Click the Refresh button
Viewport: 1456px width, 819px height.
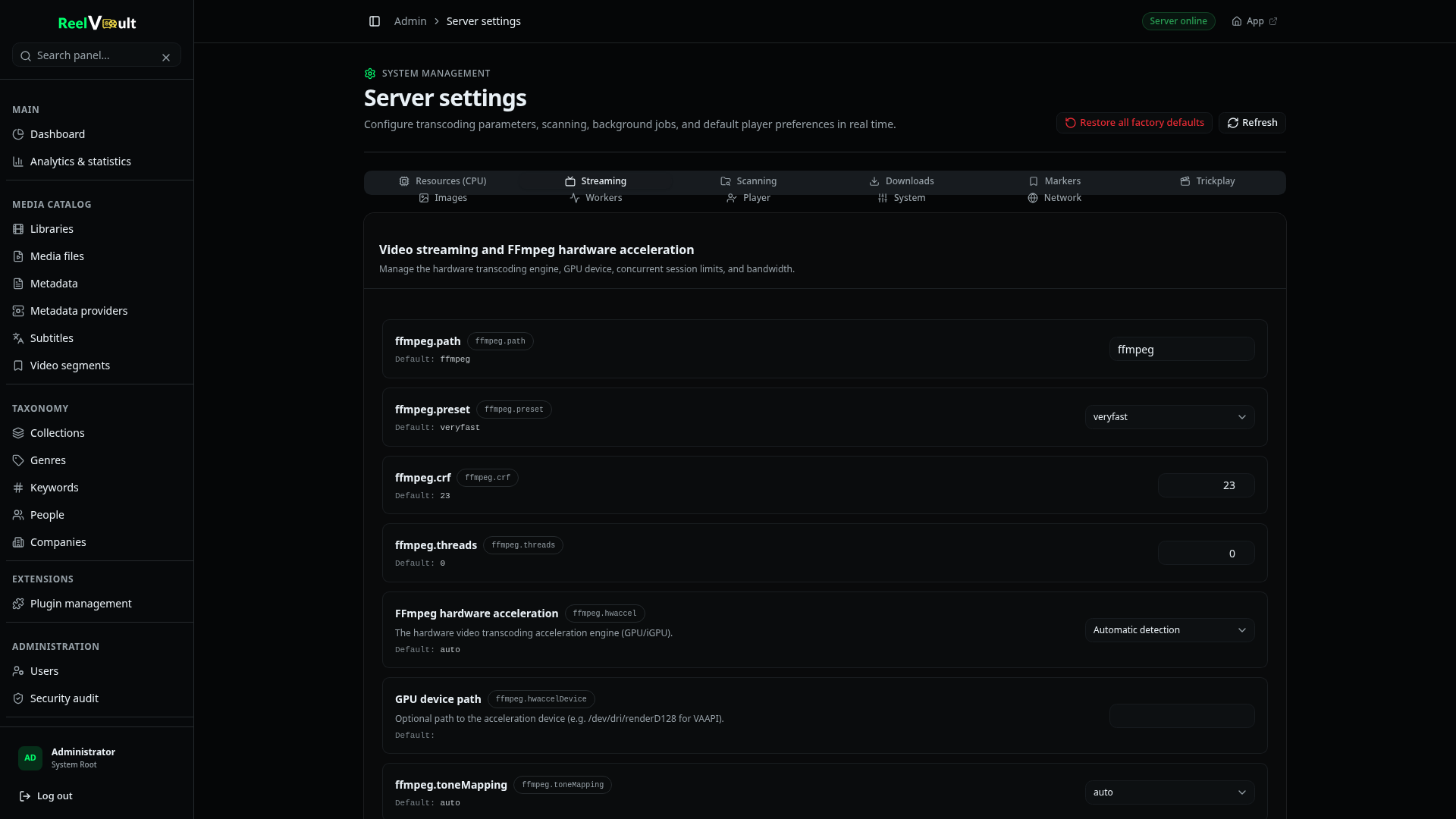[1252, 123]
